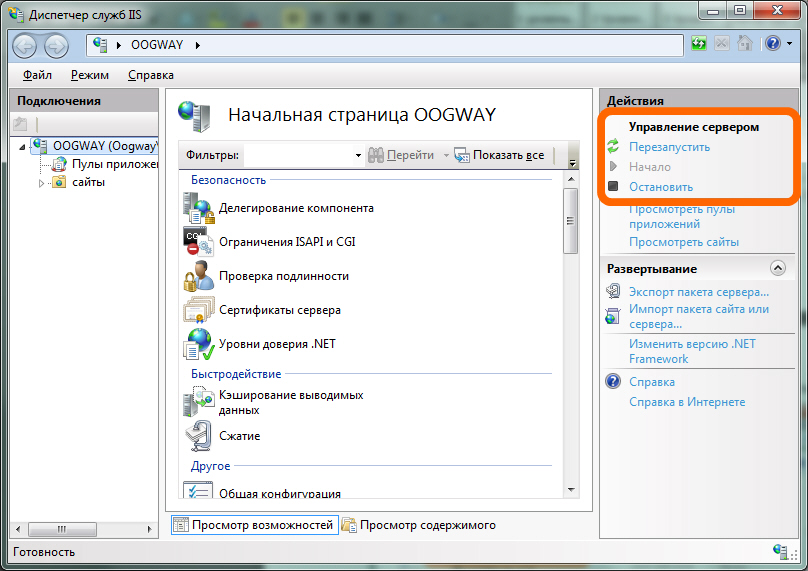Click Просмотреть сайты link
The width and height of the screenshot is (808, 571).
tap(684, 242)
